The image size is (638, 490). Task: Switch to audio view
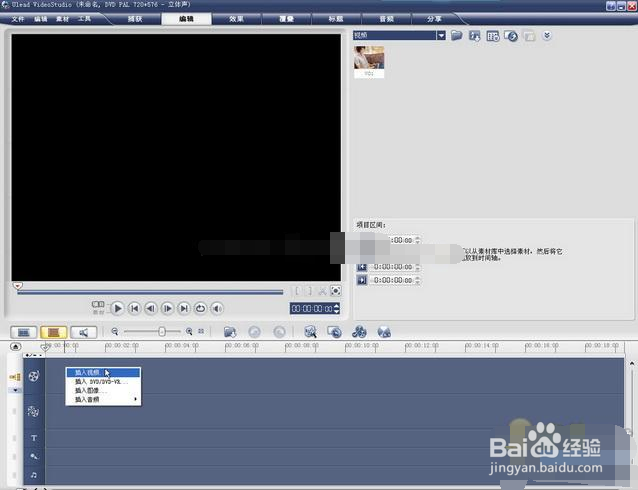tap(84, 332)
